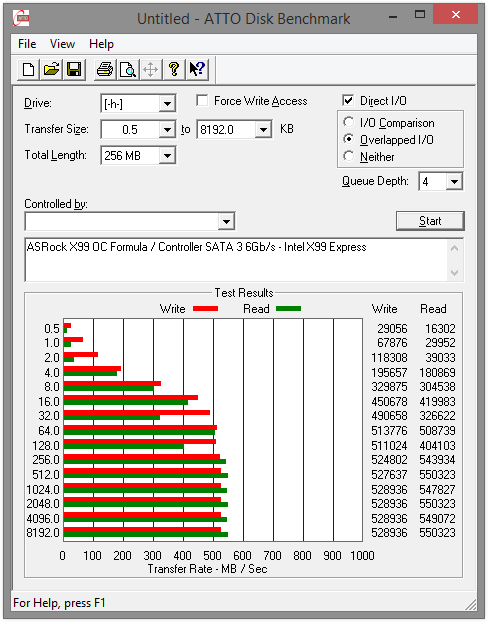The image size is (491, 626).
Task: Click the read value 549072
Action: click(x=437, y=519)
